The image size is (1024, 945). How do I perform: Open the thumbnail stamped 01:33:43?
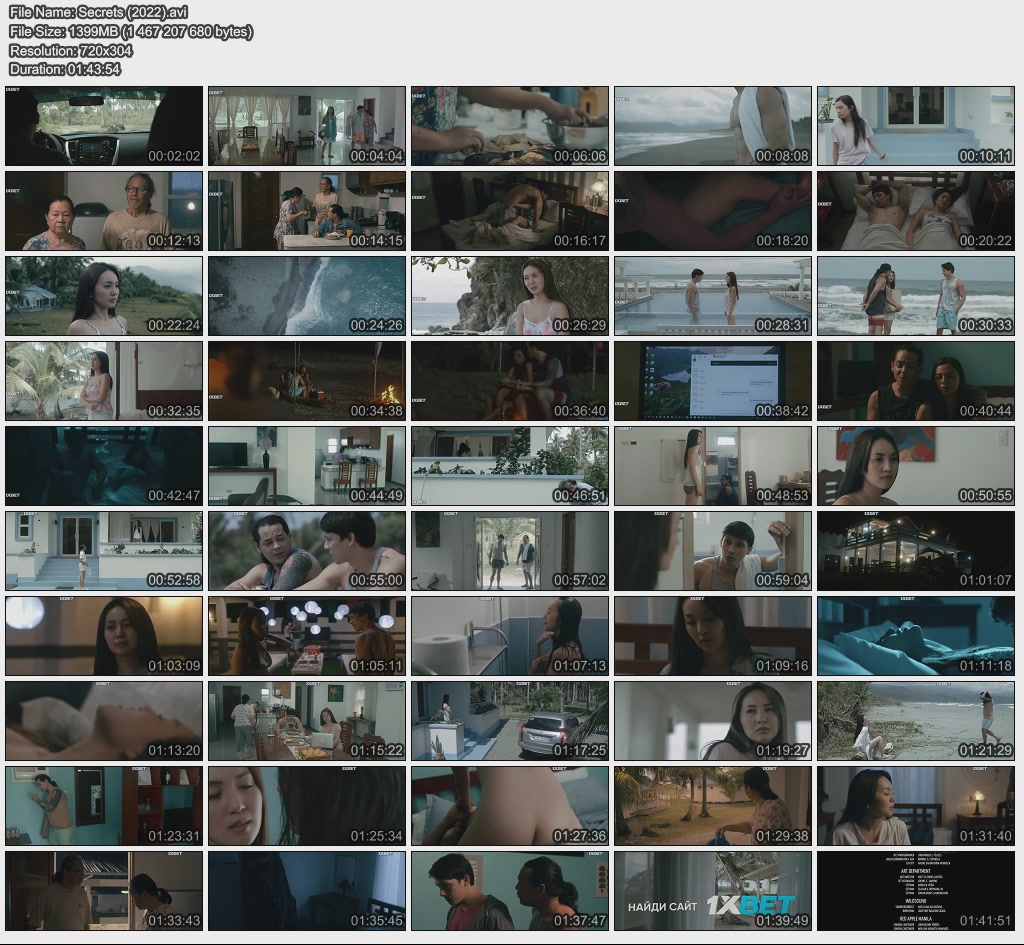(x=104, y=891)
